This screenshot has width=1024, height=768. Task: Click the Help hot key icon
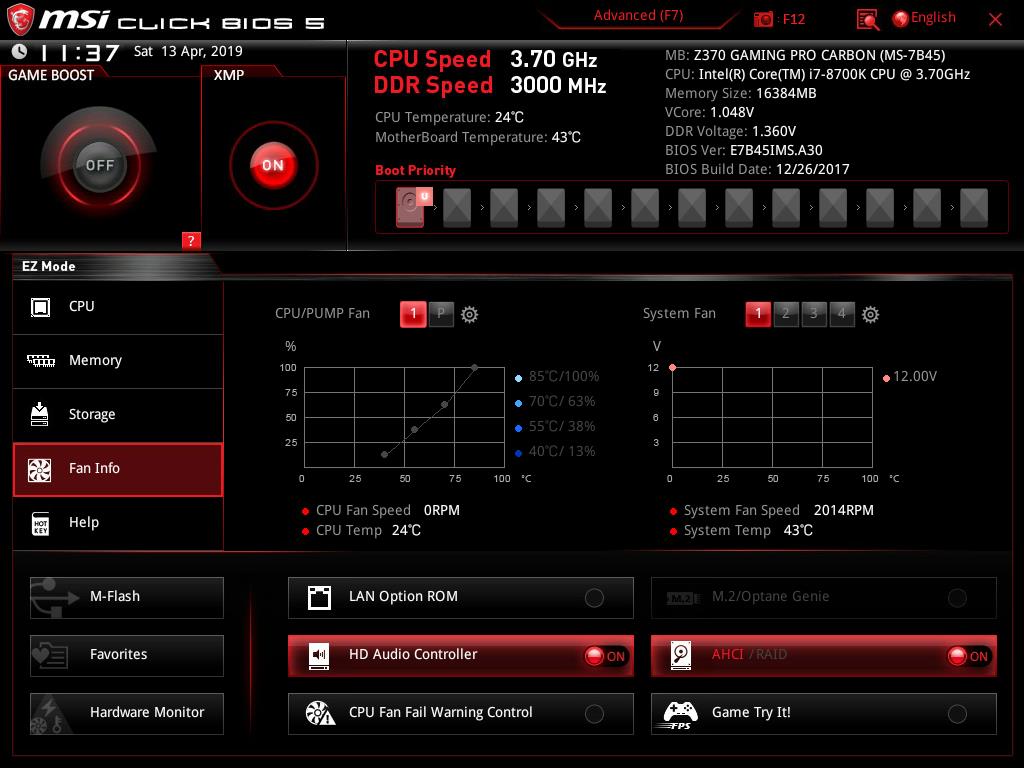coord(40,524)
